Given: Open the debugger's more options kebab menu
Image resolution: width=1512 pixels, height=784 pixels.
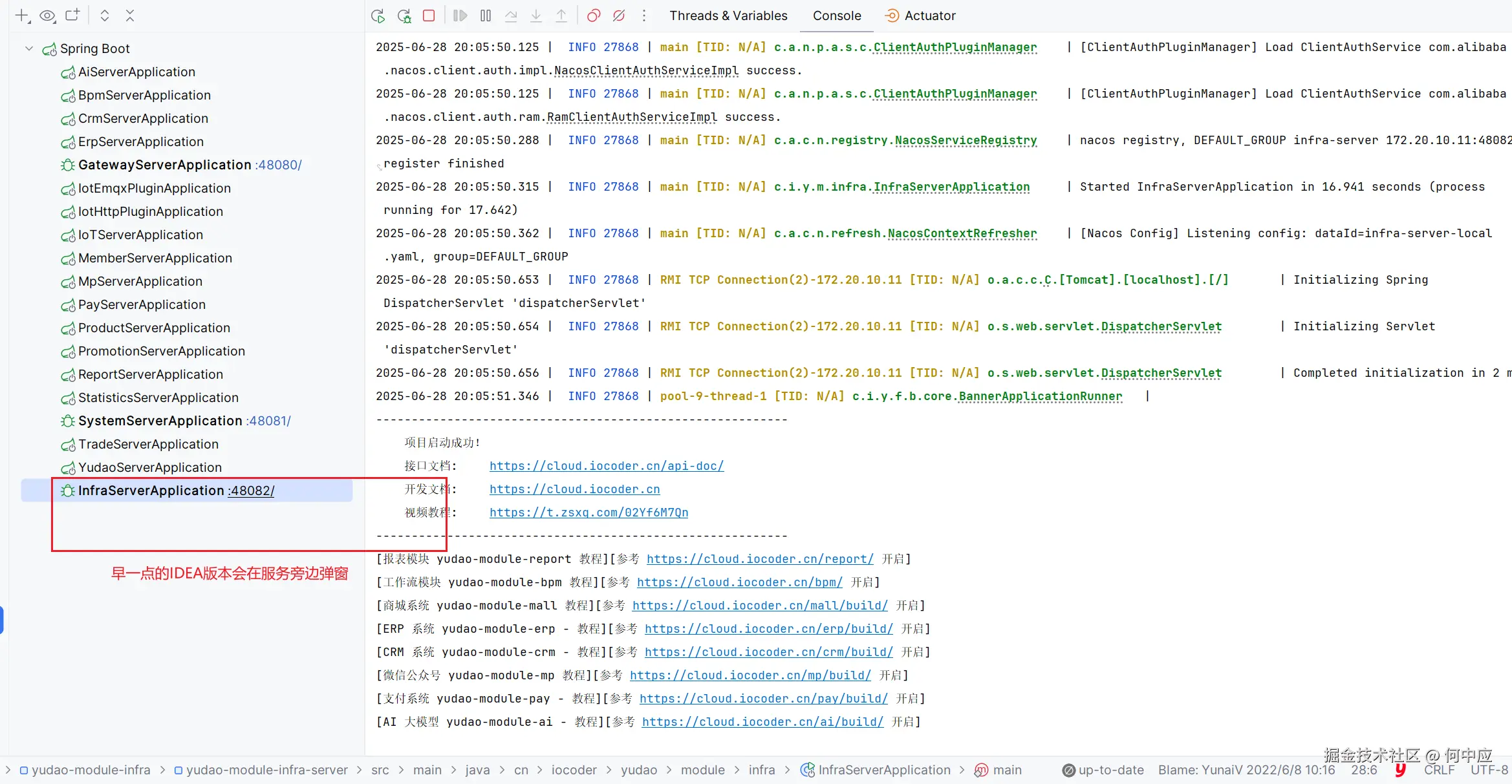Looking at the screenshot, I should (644, 16).
